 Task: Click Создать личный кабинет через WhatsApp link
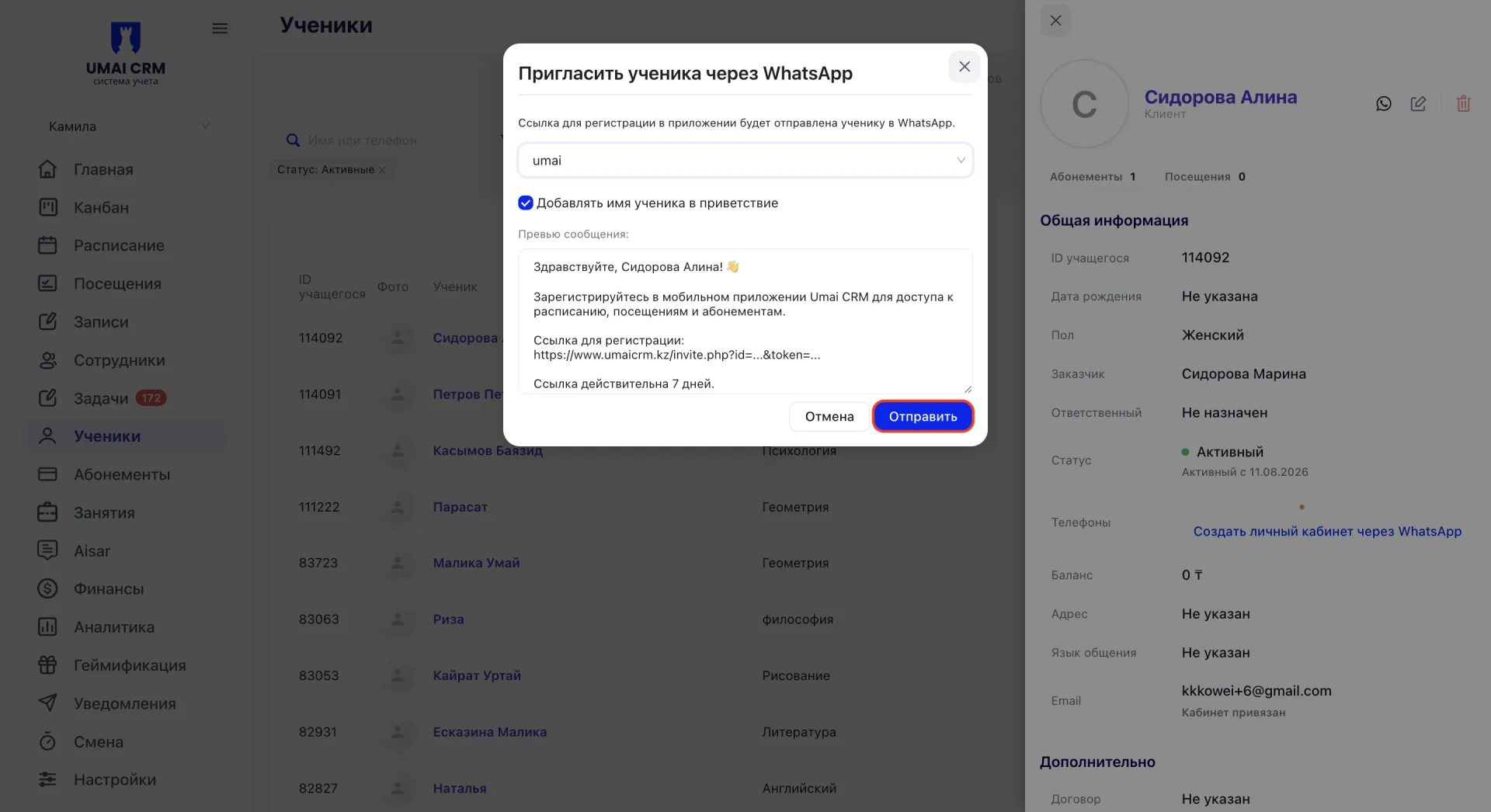point(1327,532)
